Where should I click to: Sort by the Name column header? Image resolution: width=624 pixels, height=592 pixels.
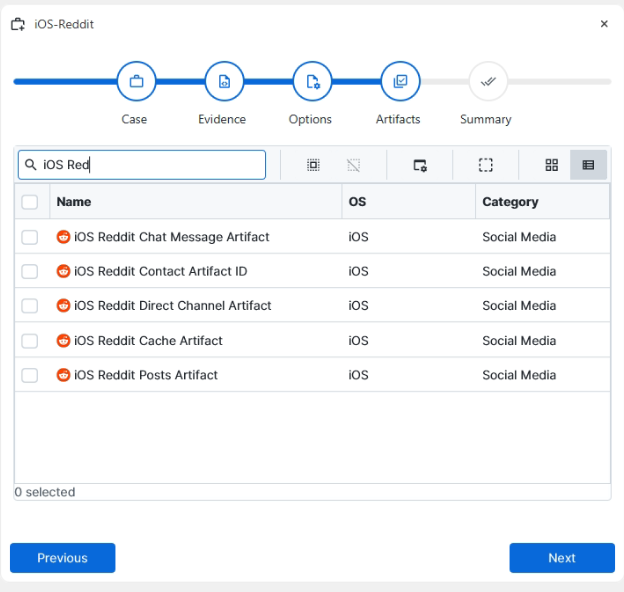tap(196, 202)
